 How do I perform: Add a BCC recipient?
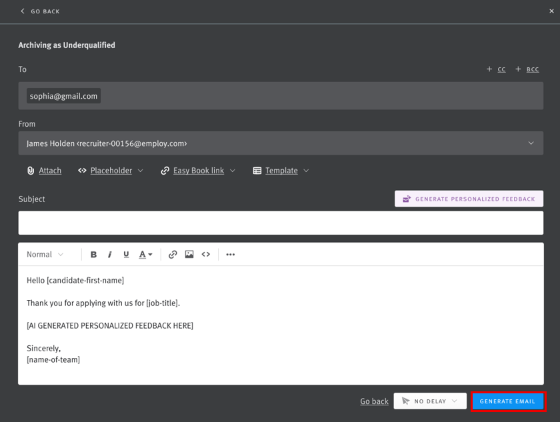point(532,69)
